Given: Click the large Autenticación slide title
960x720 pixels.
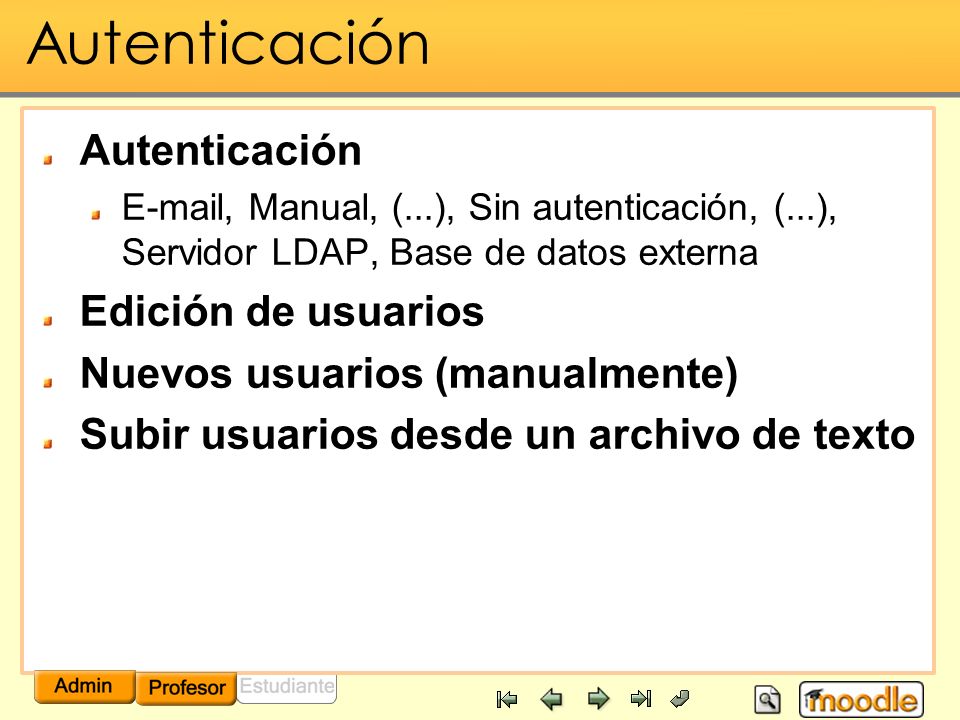Looking at the screenshot, I should click(228, 43).
